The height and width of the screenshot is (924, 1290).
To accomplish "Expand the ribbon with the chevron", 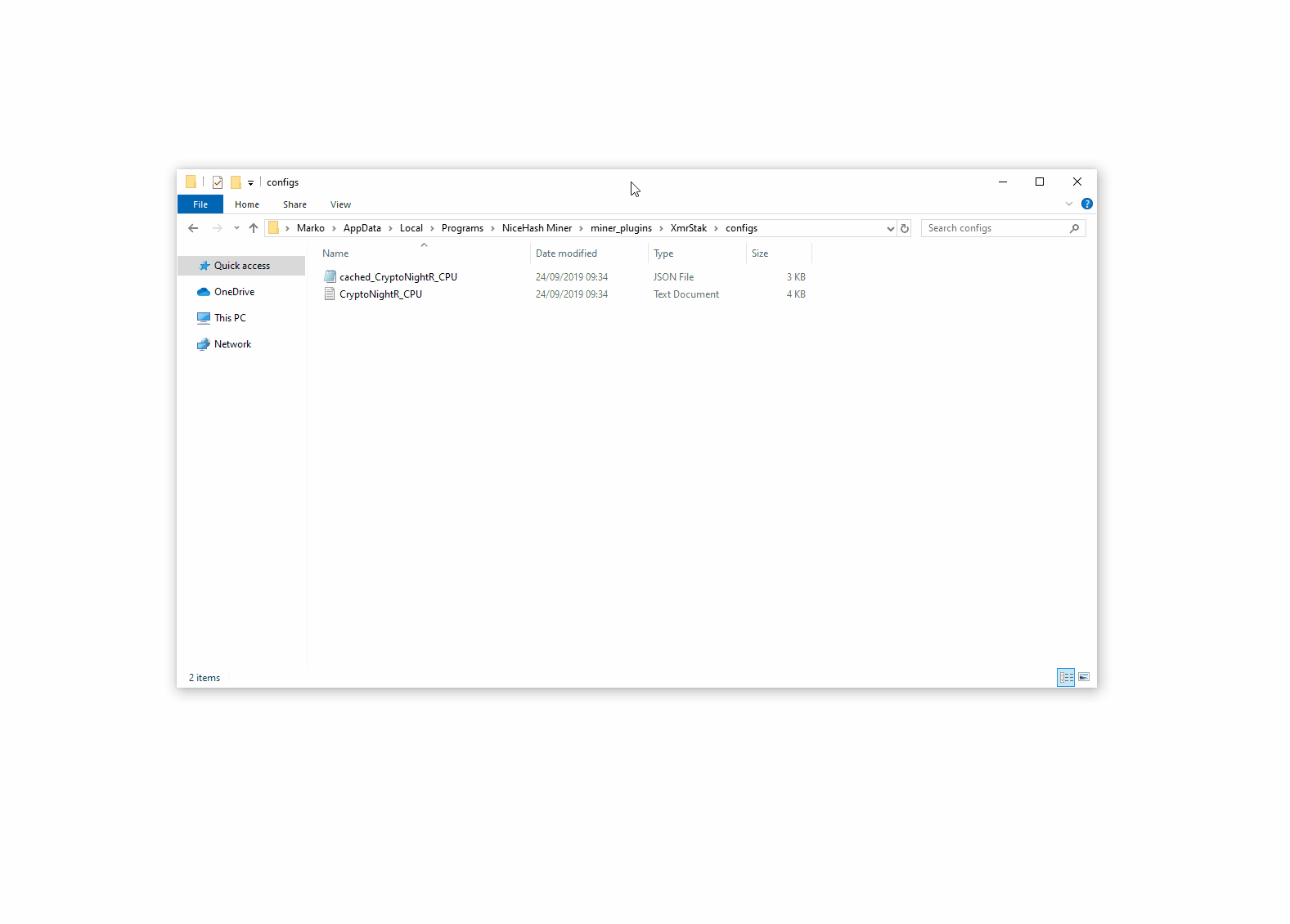I will click(x=1068, y=204).
